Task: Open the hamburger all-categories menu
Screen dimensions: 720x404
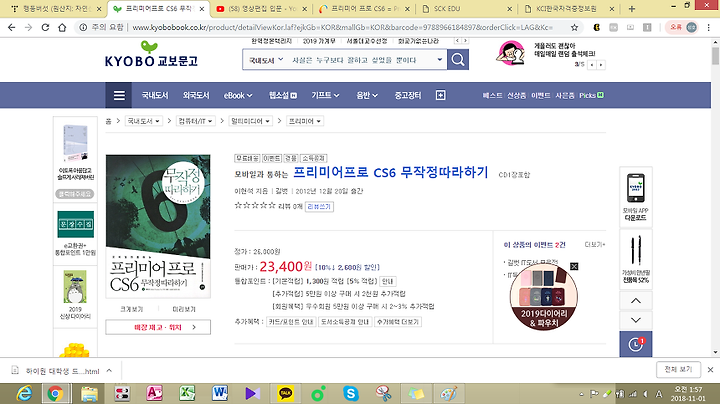Action: pos(119,95)
